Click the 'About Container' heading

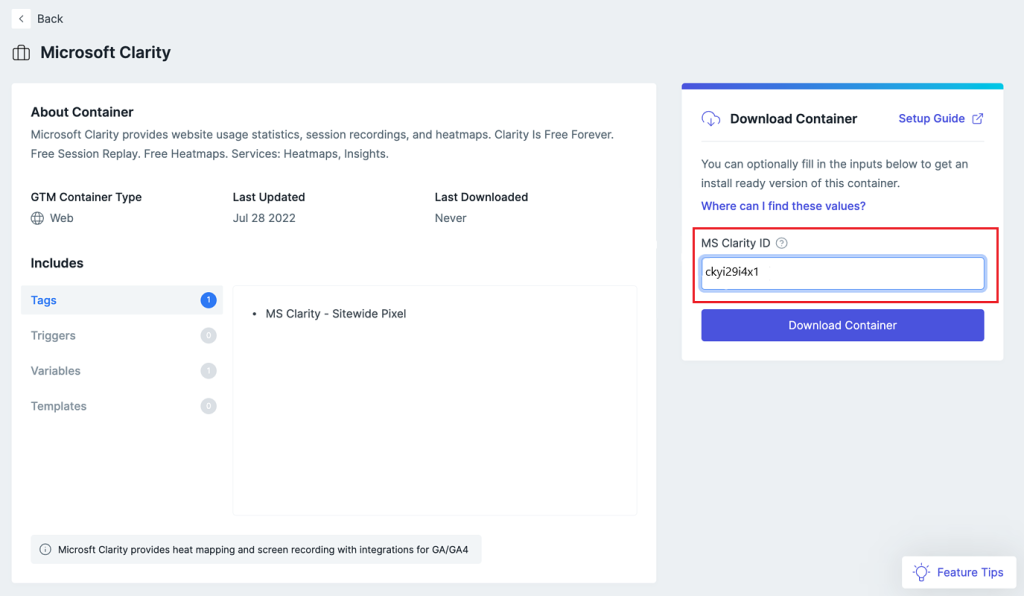click(82, 112)
